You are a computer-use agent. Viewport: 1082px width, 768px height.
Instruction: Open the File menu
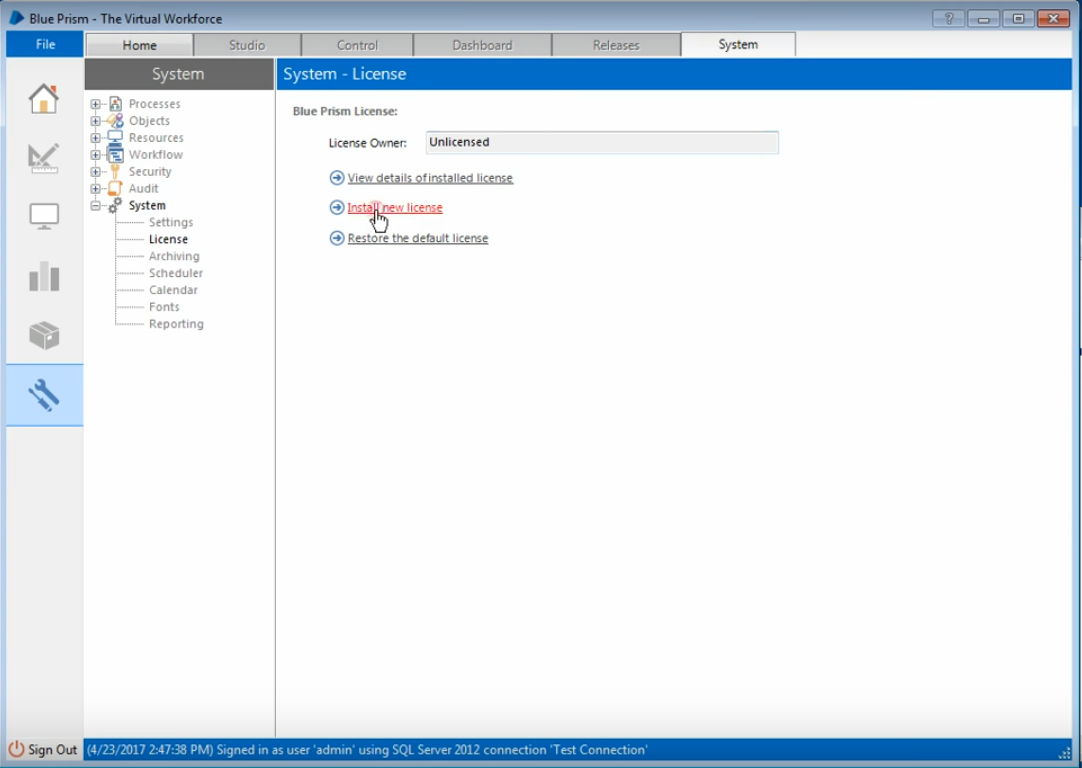(46, 44)
